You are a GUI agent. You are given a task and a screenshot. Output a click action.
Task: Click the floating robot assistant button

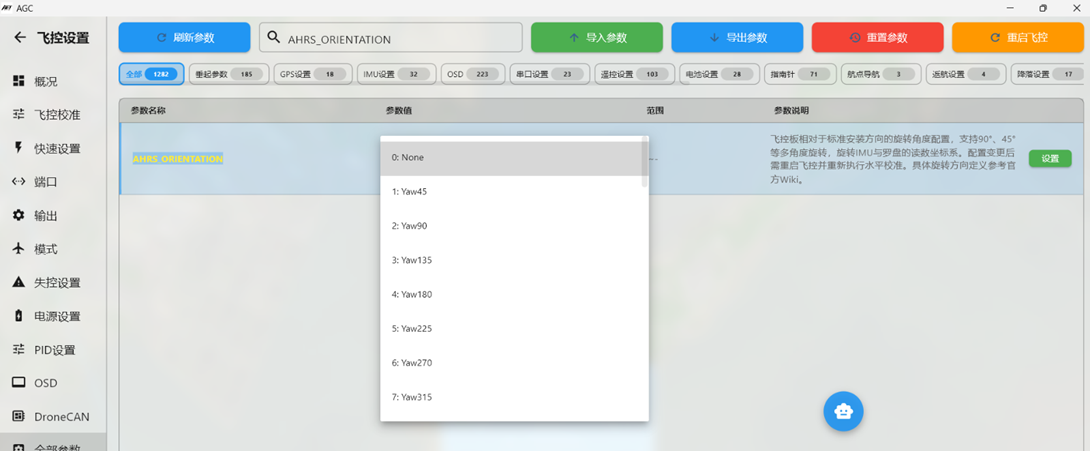click(x=843, y=411)
